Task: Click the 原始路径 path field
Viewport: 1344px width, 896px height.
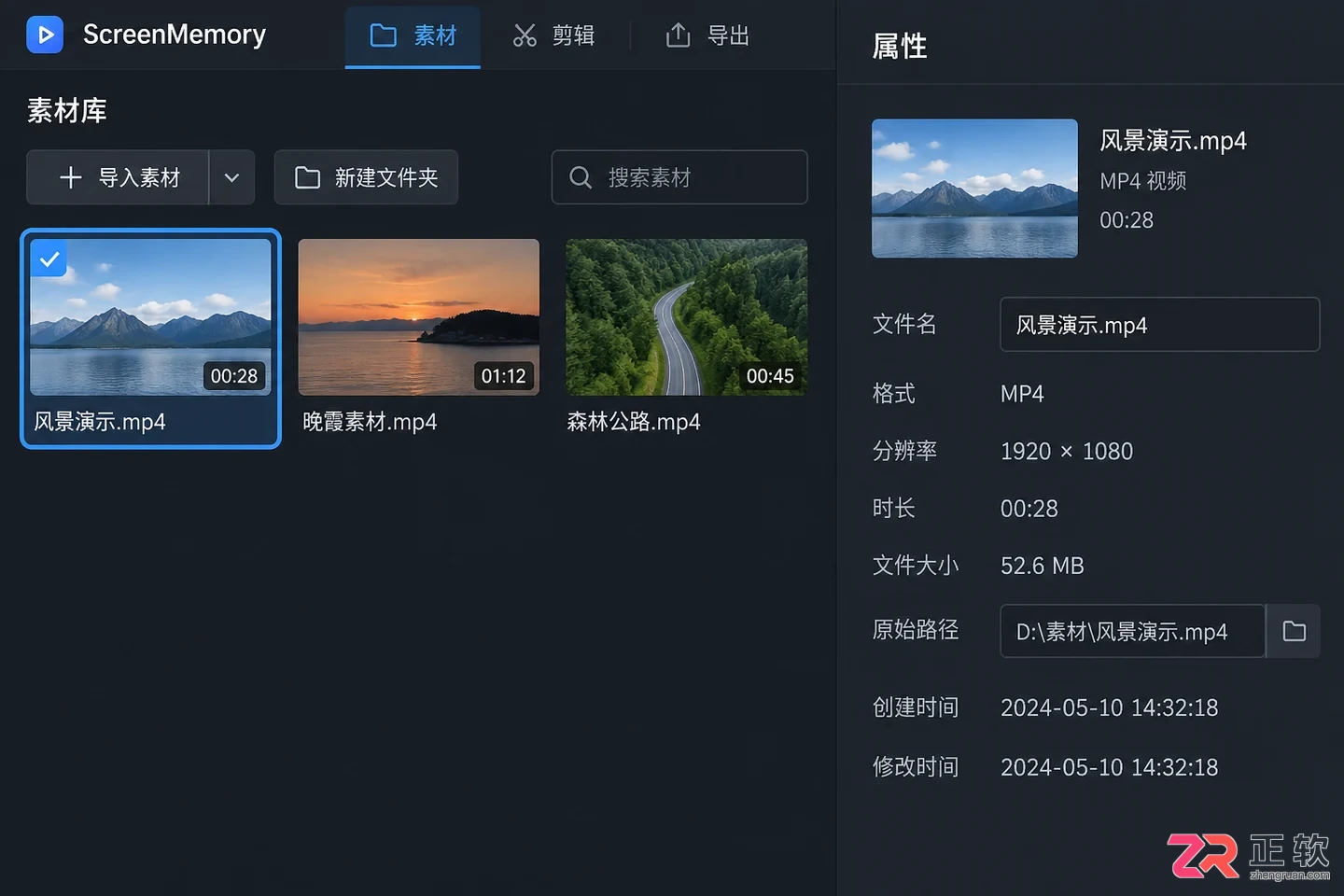Action: tap(1132, 631)
